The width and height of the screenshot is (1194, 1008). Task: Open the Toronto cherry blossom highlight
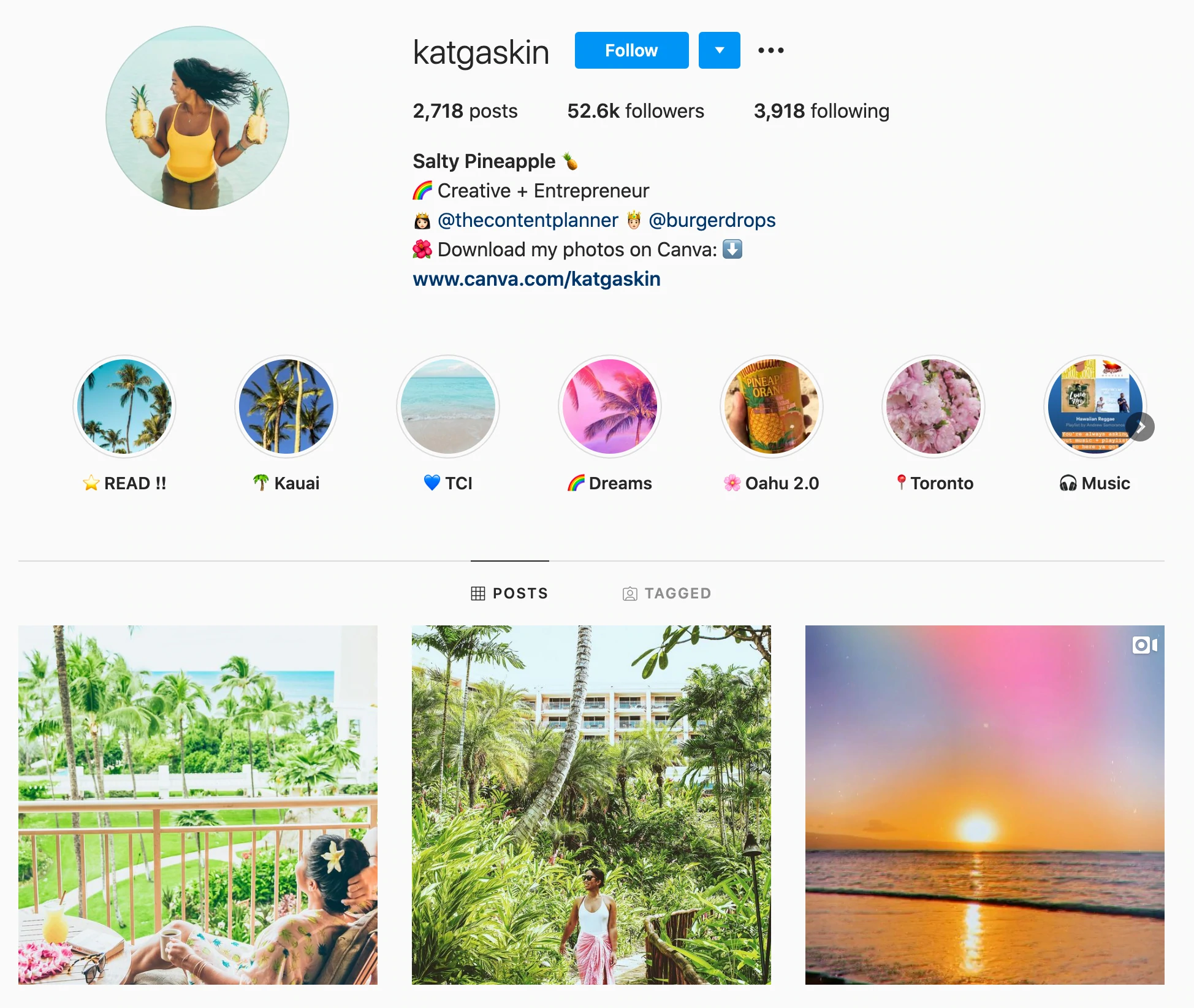(x=934, y=407)
